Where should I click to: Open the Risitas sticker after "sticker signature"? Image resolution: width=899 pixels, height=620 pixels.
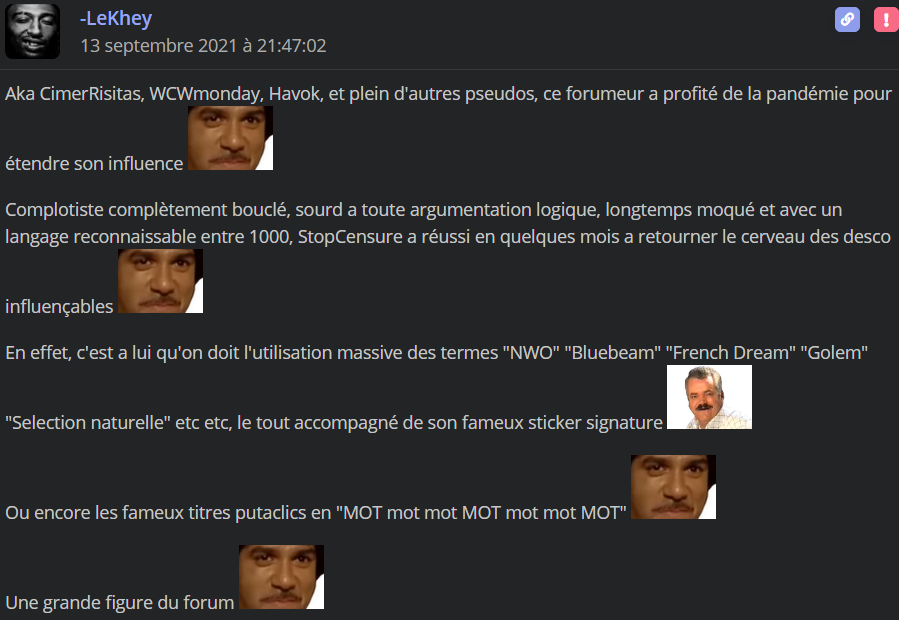point(709,397)
